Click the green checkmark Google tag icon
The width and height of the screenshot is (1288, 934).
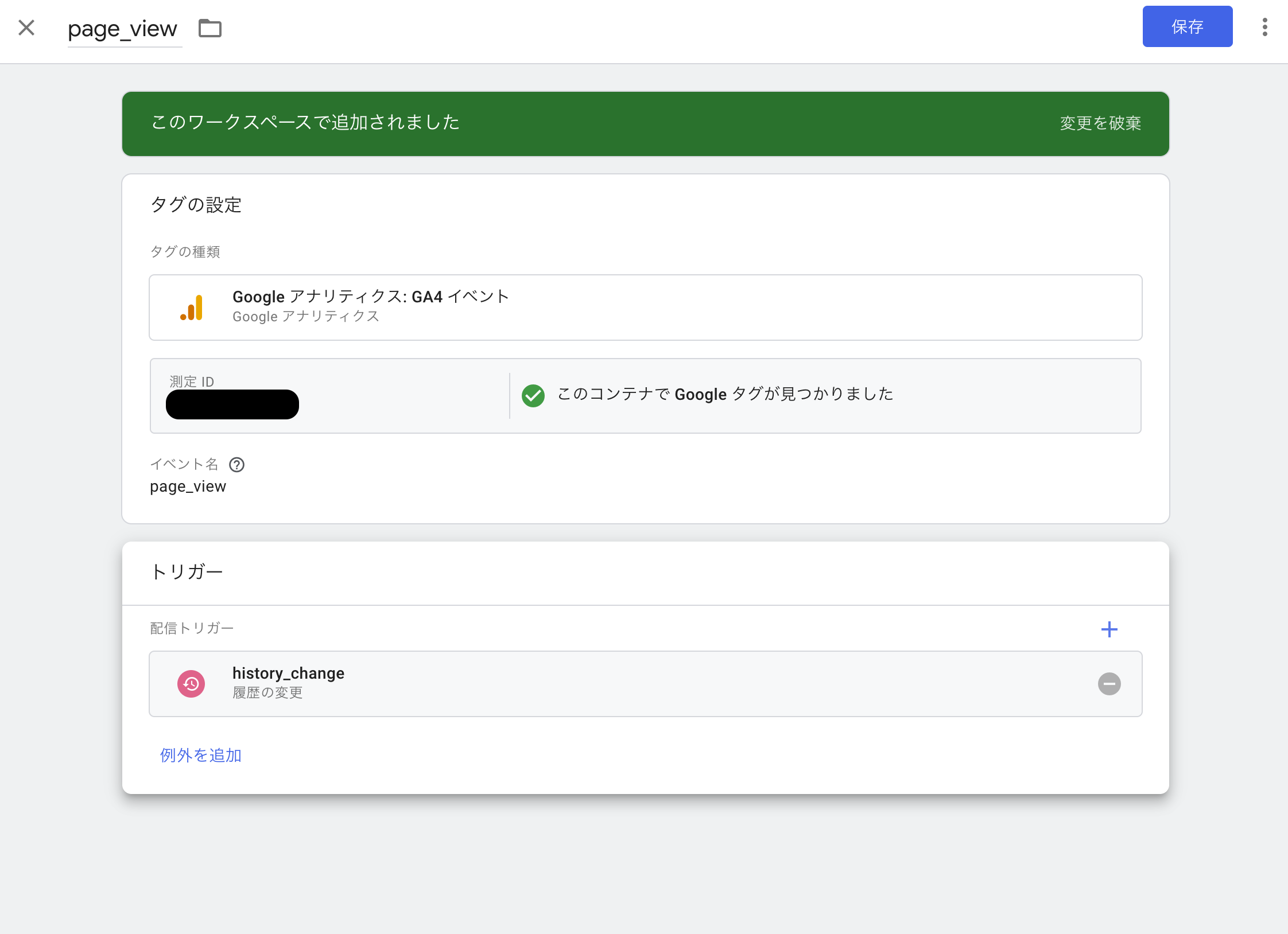pos(533,395)
